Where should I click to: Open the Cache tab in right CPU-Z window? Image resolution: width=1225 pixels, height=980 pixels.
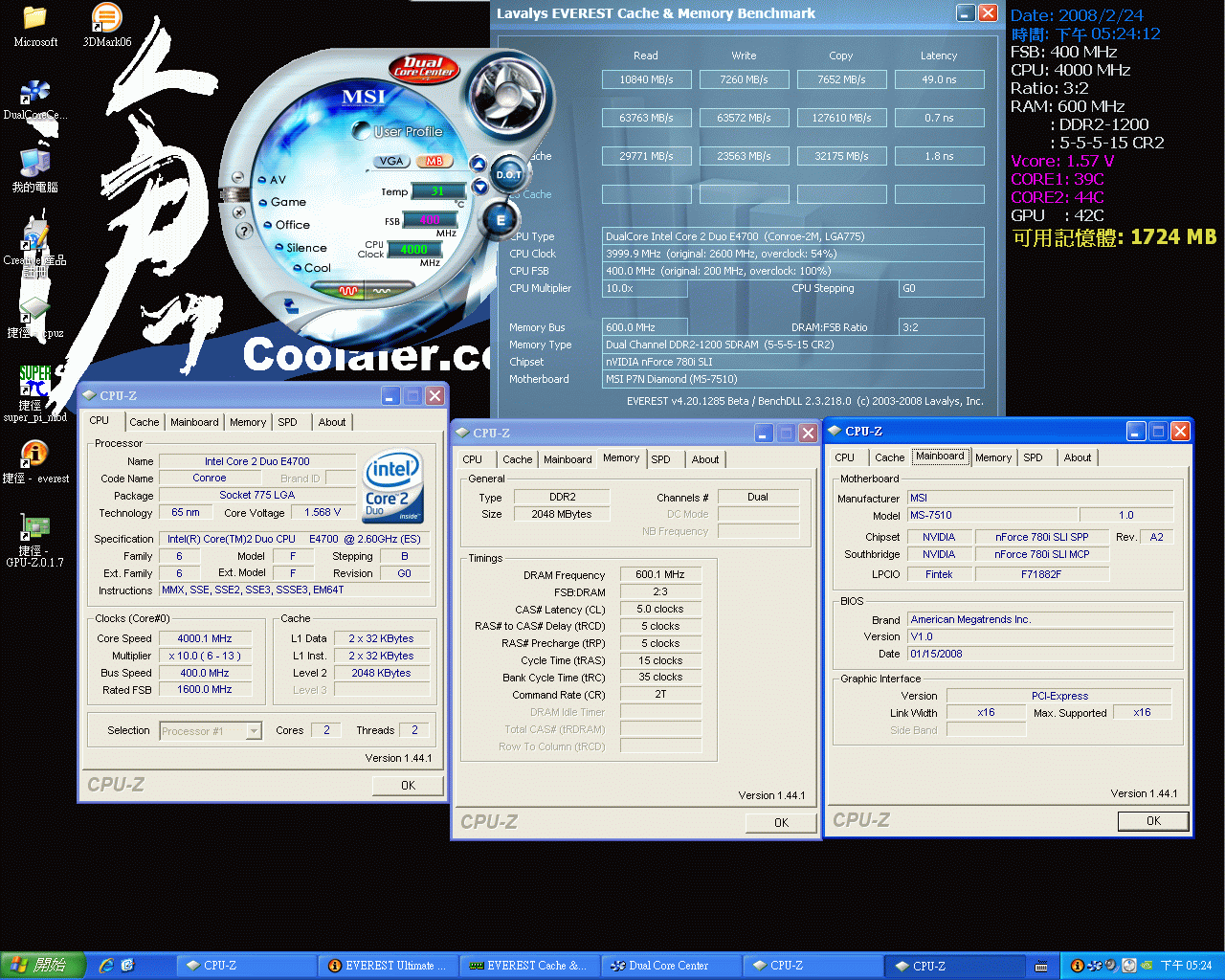pyautogui.click(x=889, y=457)
